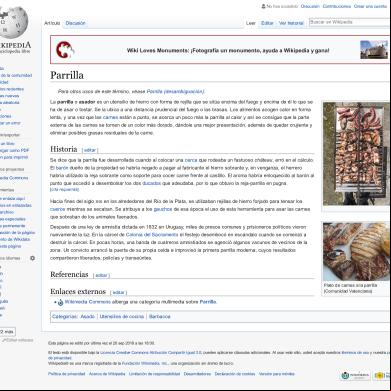Open the Categorías link
This screenshot has height=391, width=391.
[x=64, y=316]
